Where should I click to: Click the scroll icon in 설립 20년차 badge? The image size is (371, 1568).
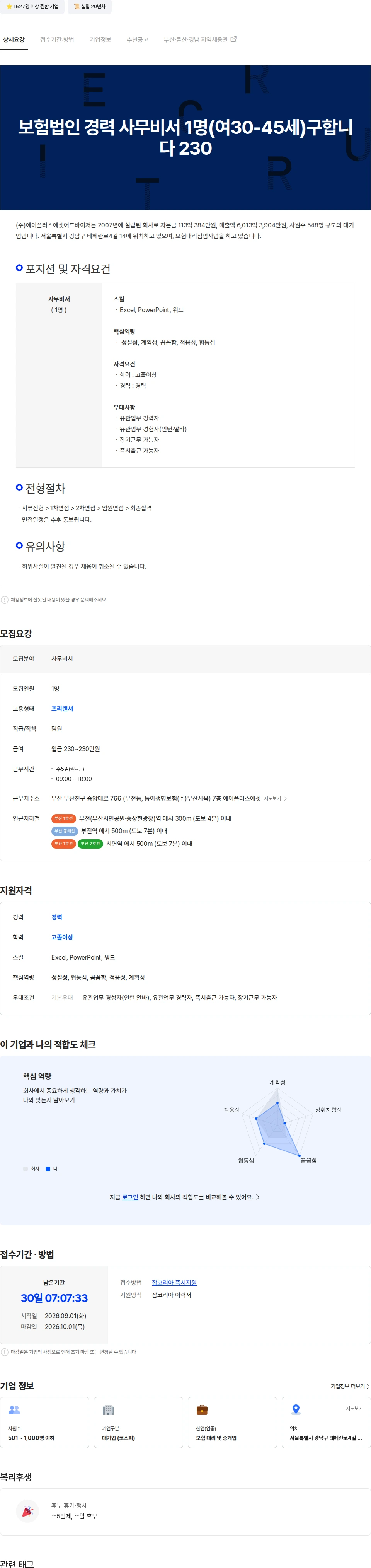[x=77, y=7]
